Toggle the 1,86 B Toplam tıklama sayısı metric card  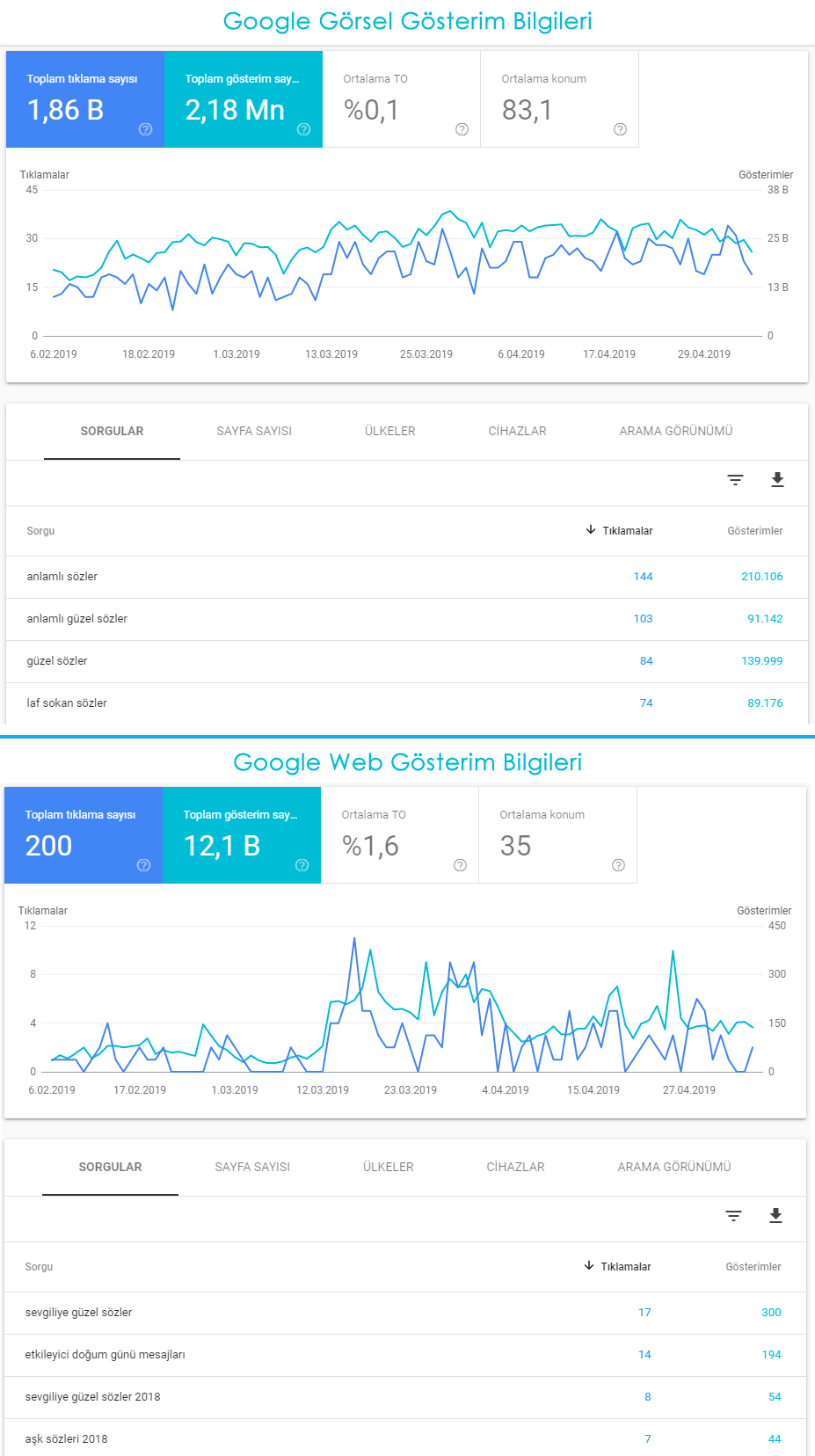tap(85, 99)
